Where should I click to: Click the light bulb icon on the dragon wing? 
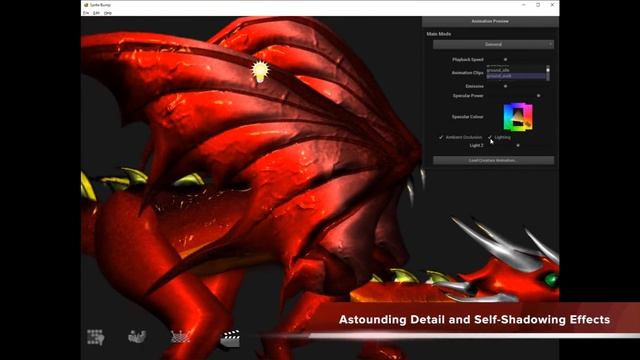(x=260, y=71)
